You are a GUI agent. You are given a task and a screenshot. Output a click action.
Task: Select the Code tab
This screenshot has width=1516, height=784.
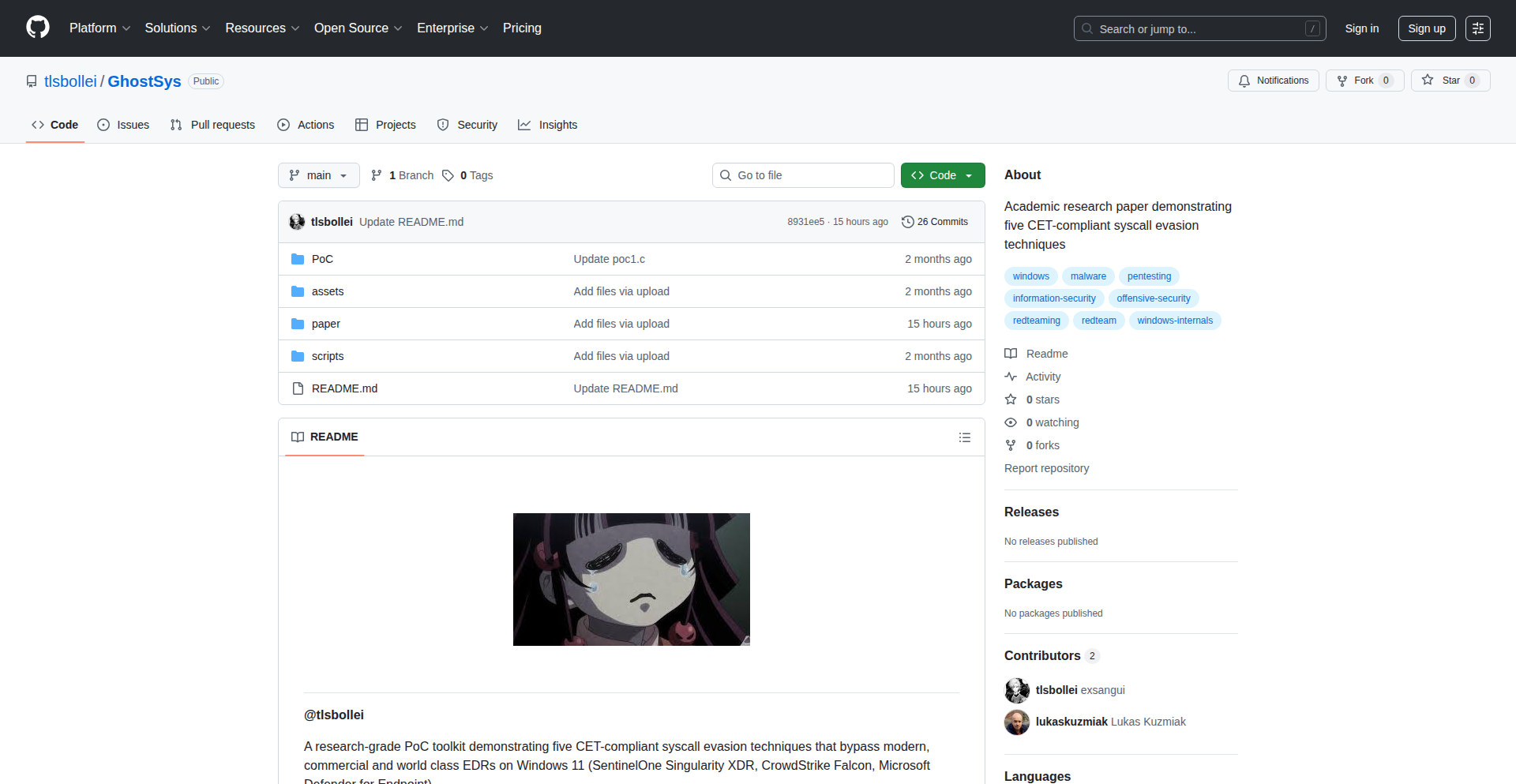coord(55,125)
